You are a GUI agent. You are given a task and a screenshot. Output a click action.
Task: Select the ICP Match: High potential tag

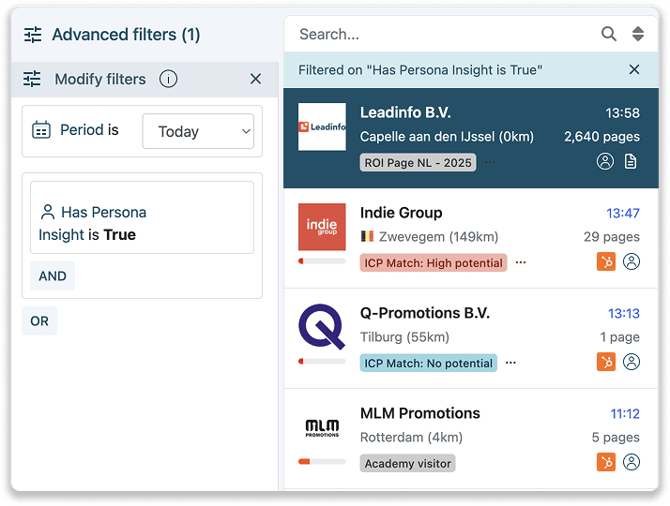click(433, 263)
